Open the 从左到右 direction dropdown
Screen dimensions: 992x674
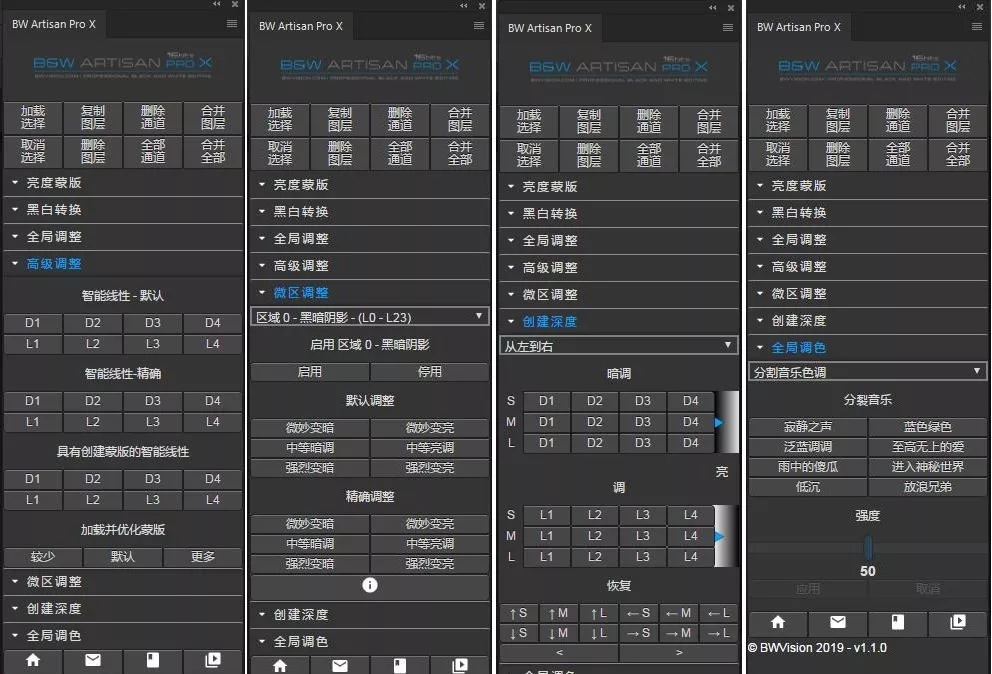point(618,345)
